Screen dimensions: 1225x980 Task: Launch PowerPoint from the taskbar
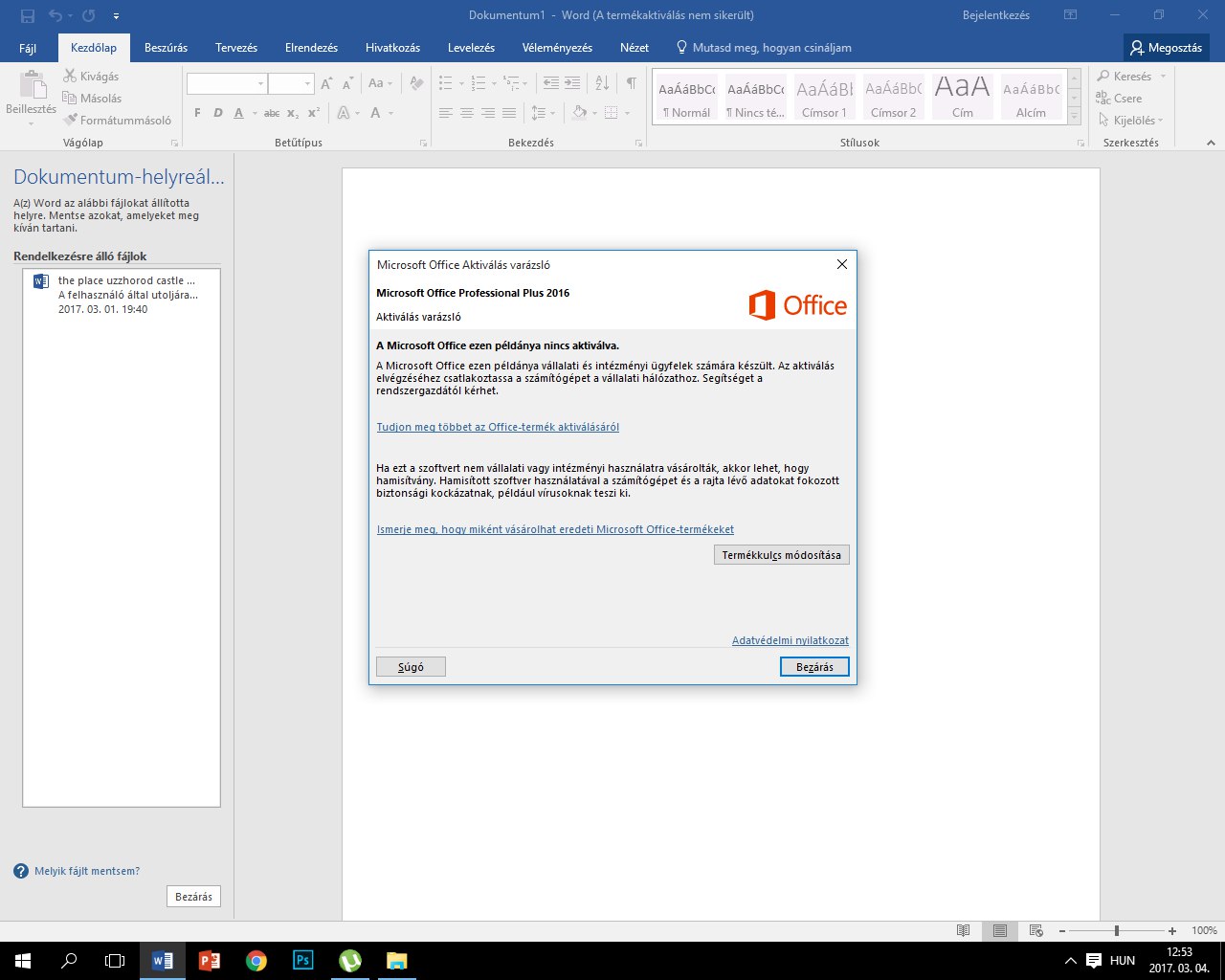210,960
